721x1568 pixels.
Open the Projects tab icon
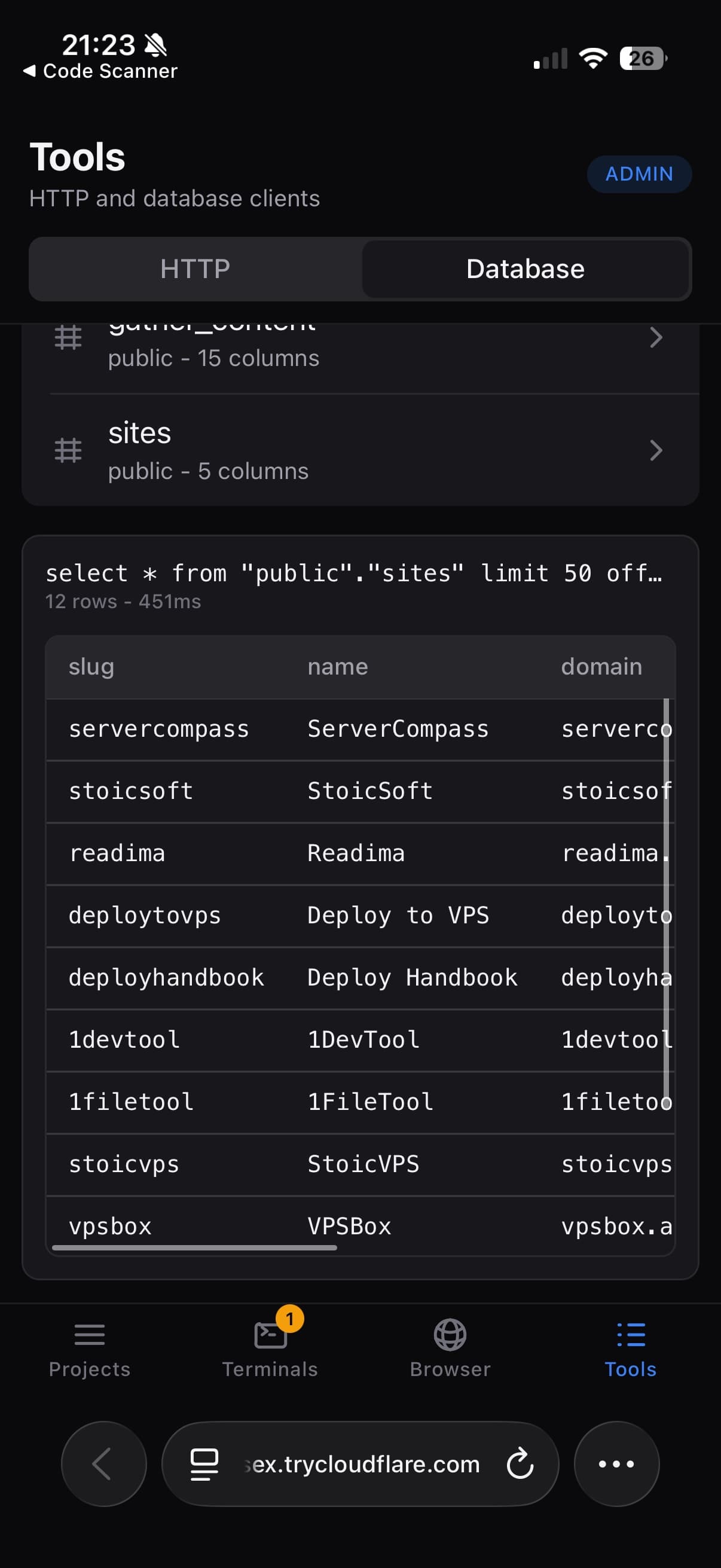[x=90, y=1334]
